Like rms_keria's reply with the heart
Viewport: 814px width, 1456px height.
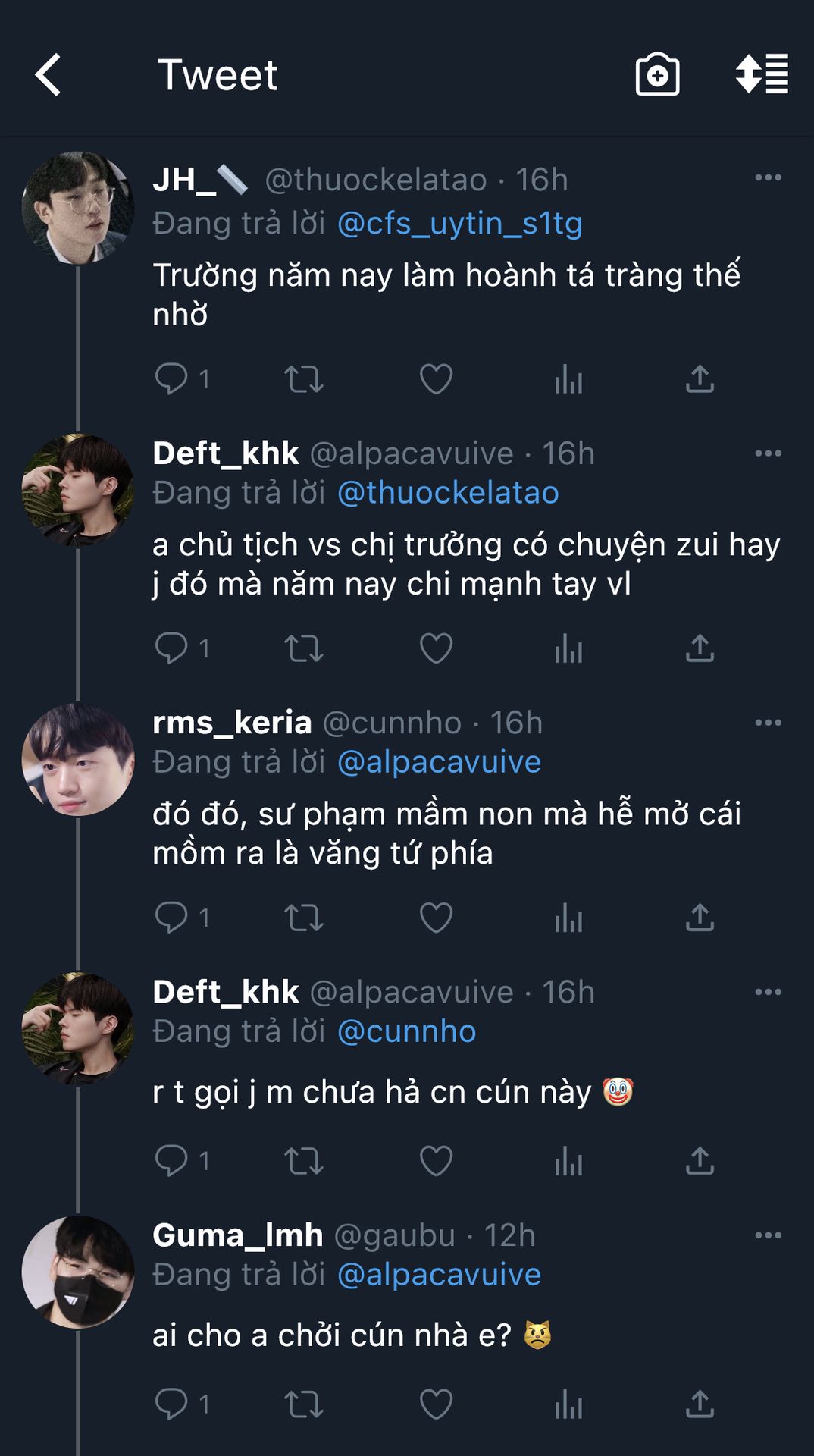point(436,918)
